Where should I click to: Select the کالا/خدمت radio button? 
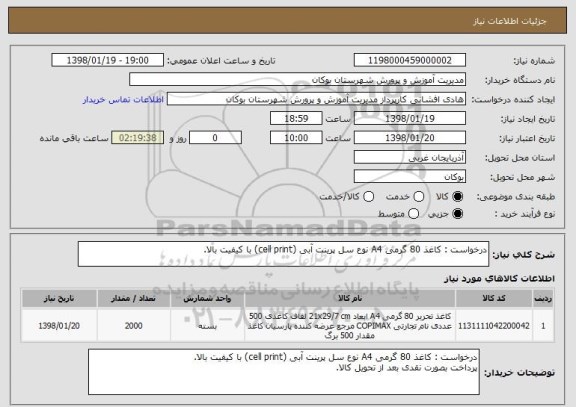368,197
